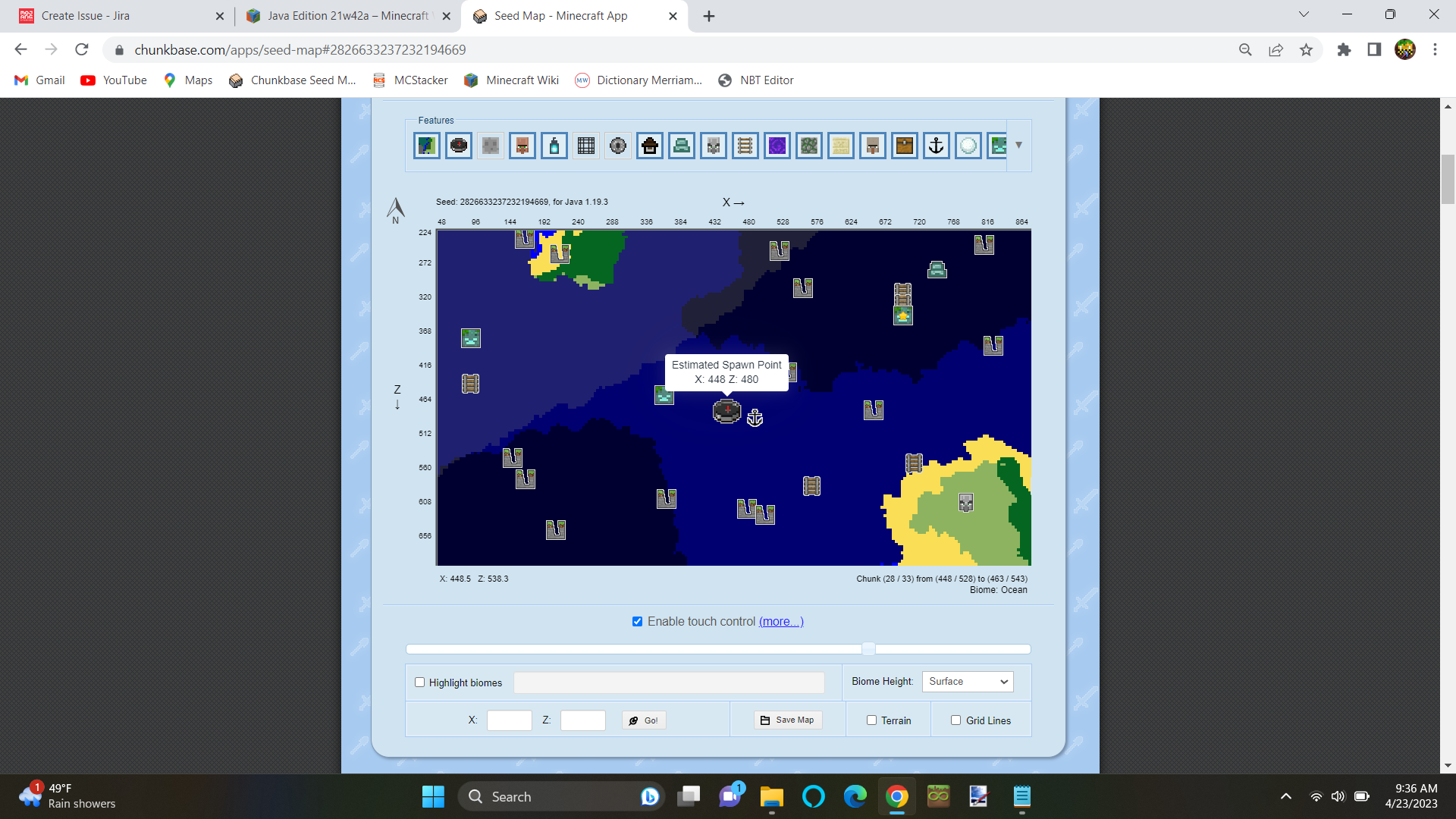Enable the Grid Lines checkbox
The width and height of the screenshot is (1456, 819).
[x=955, y=720]
